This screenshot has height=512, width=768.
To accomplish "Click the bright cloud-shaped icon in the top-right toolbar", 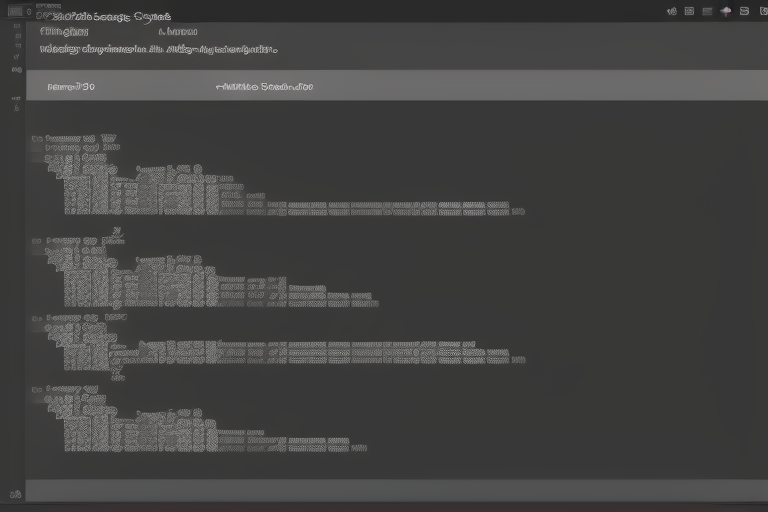I will [726, 11].
